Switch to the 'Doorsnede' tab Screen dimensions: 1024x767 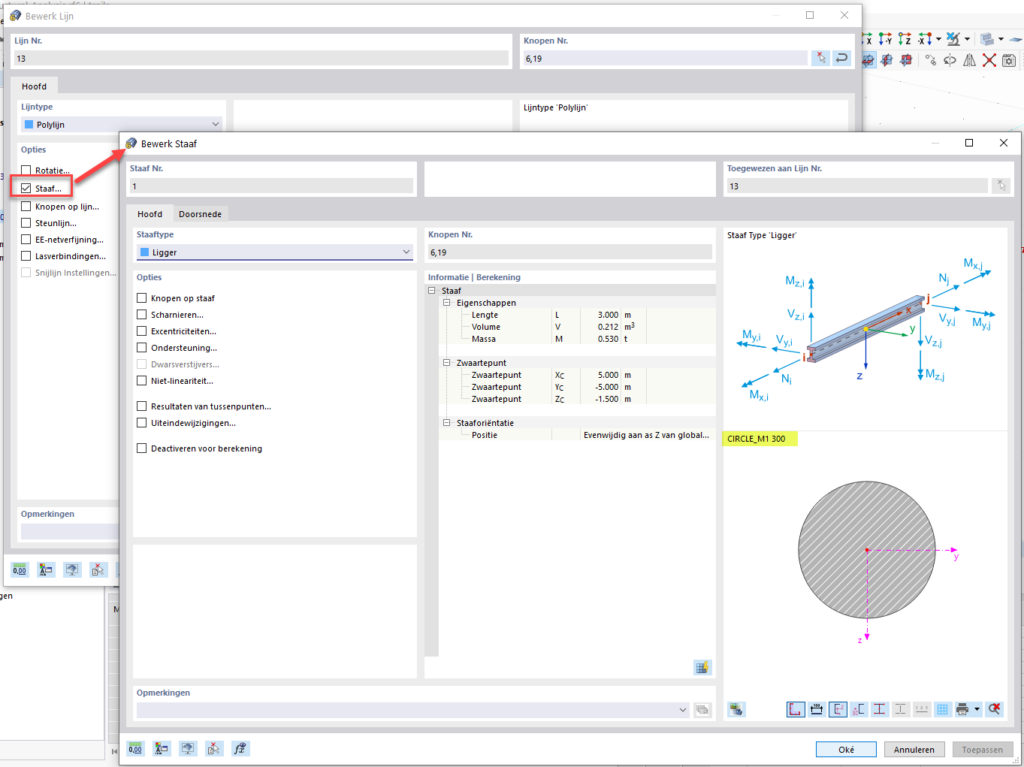(200, 214)
